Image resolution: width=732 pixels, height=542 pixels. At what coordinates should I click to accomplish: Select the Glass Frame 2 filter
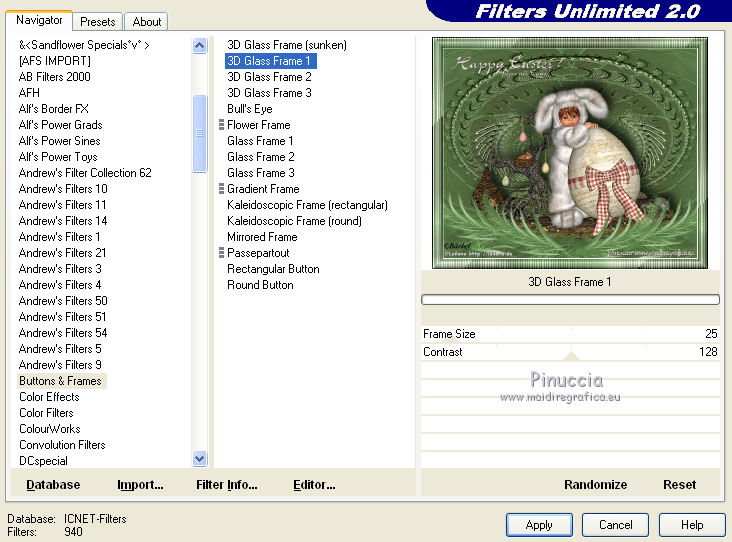click(260, 157)
